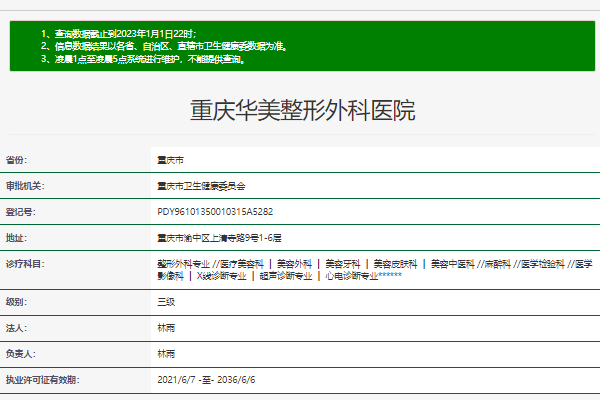Select the value 重庆市卫生健康委员会
This screenshot has height=400, width=600.
(201, 186)
